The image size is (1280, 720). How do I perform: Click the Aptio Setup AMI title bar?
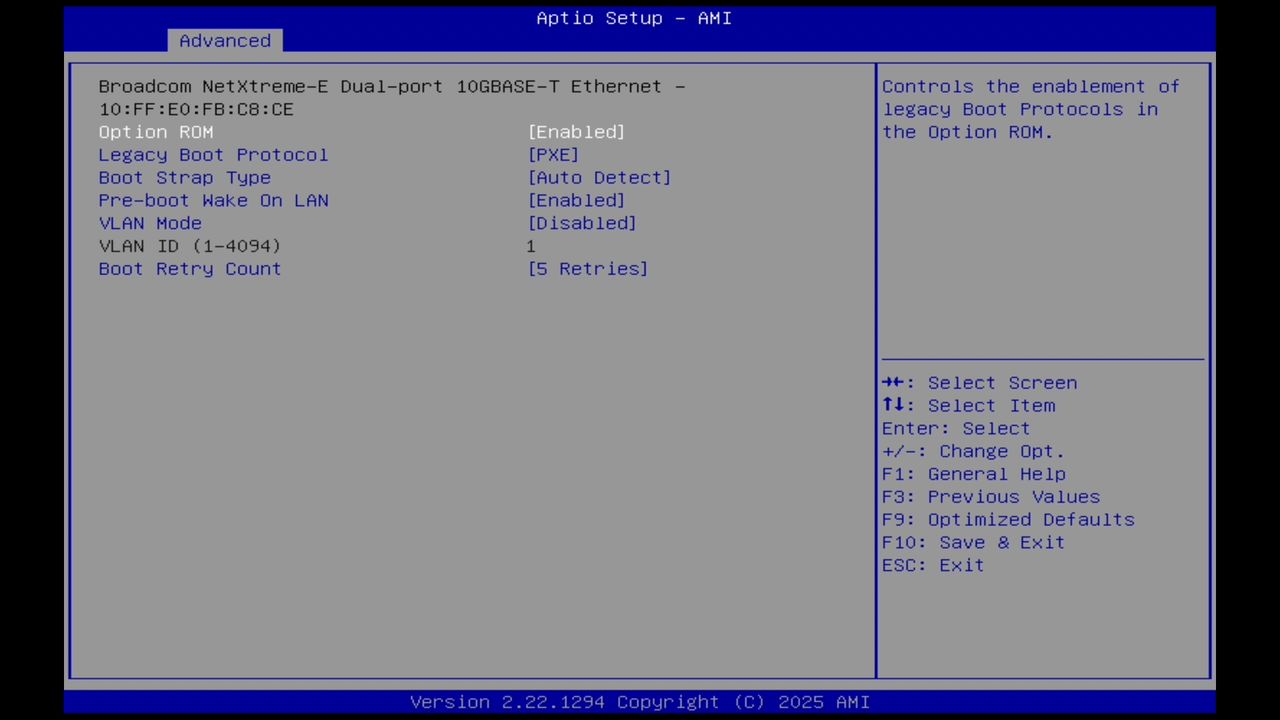pyautogui.click(x=634, y=18)
